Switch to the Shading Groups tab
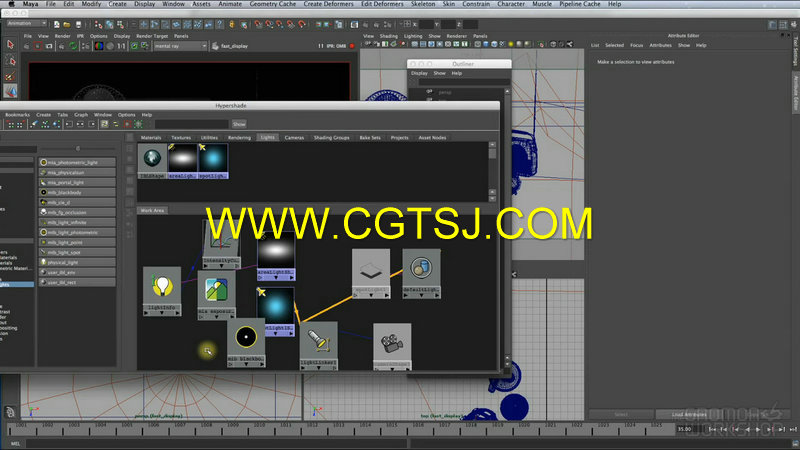The width and height of the screenshot is (800, 450). pyautogui.click(x=332, y=138)
